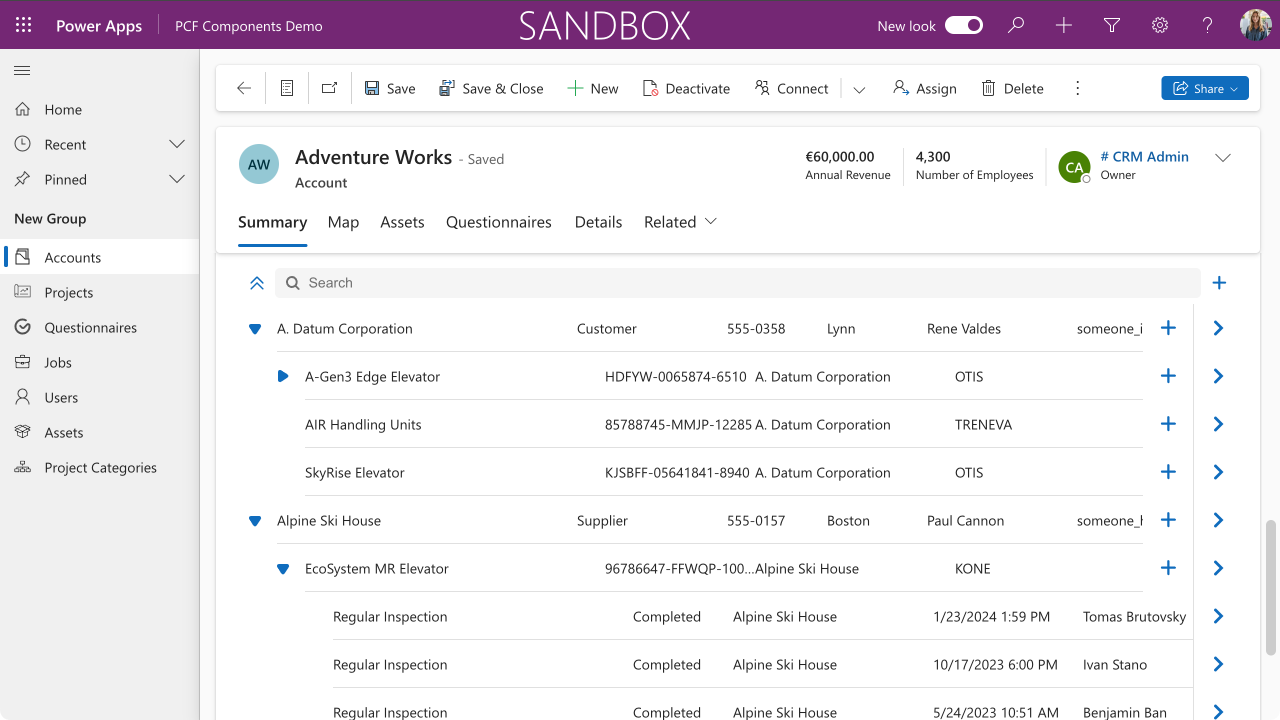Switch to the Assets tab
This screenshot has width=1280, height=720.
coord(402,222)
